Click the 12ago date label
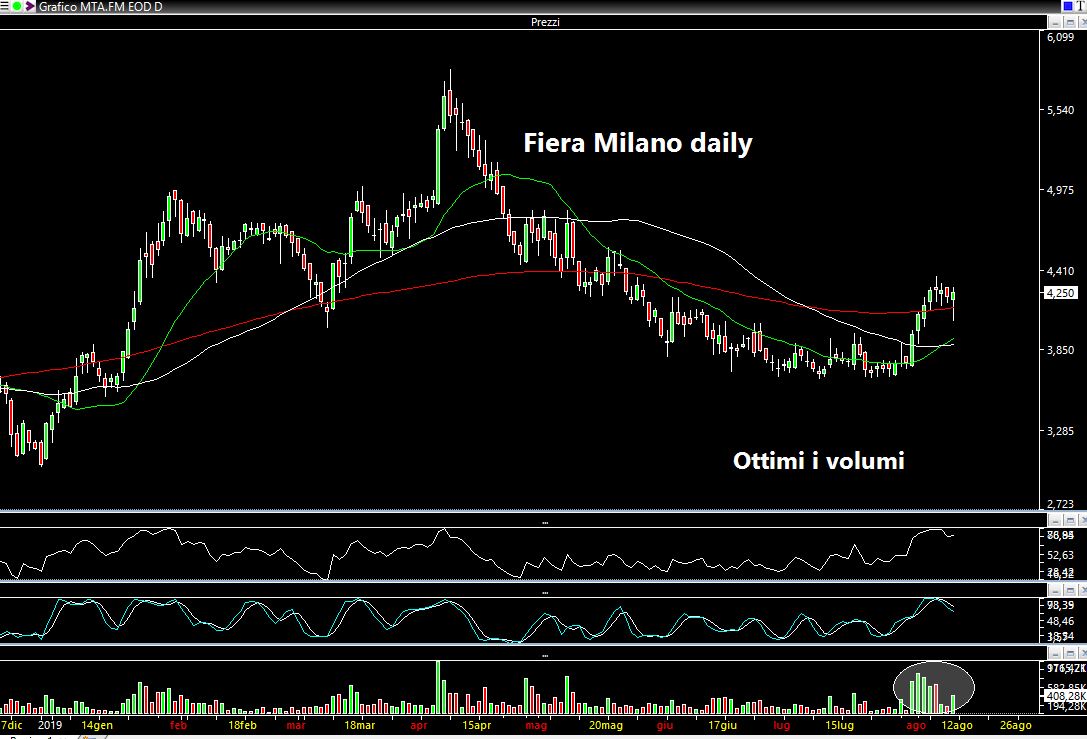 957,725
